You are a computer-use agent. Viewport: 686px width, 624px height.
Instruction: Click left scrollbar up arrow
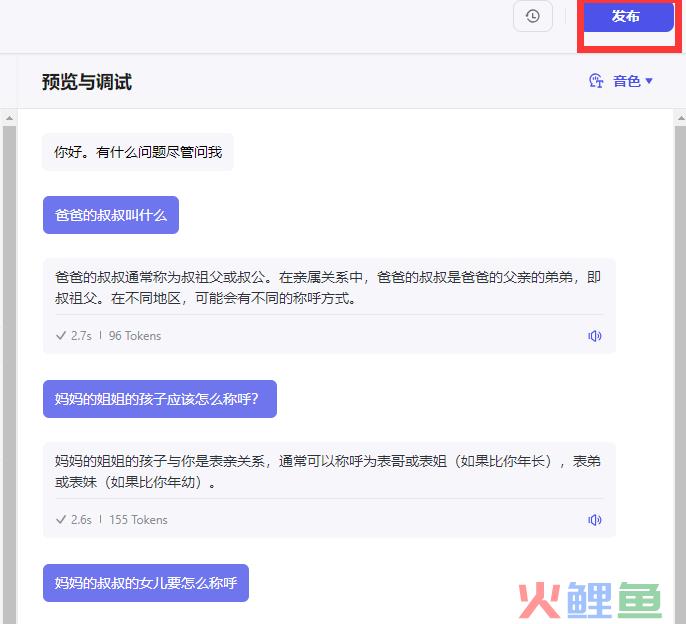(x=9, y=118)
